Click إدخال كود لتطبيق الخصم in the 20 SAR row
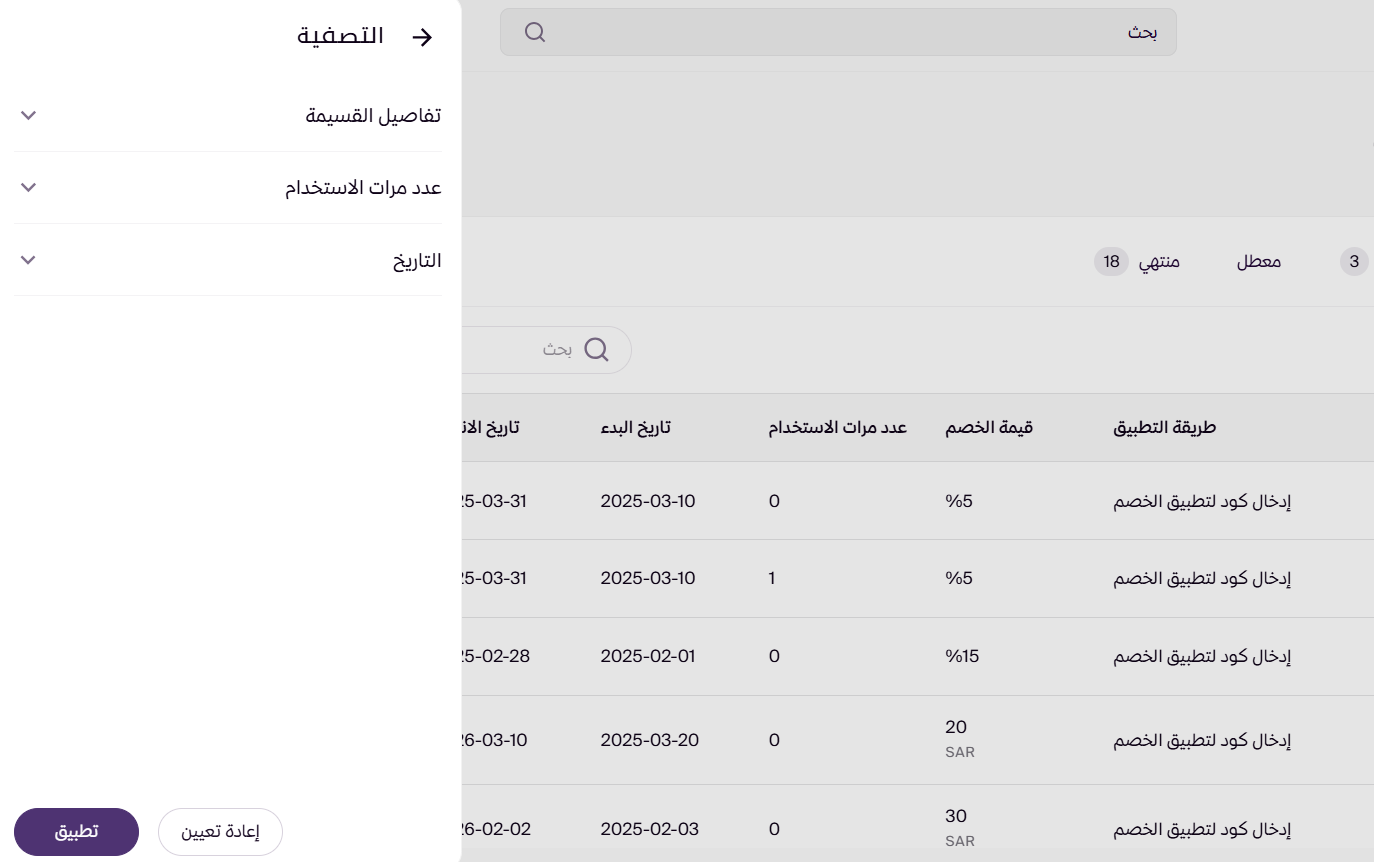Image resolution: width=1374 pixels, height=862 pixels. pyautogui.click(x=1202, y=741)
